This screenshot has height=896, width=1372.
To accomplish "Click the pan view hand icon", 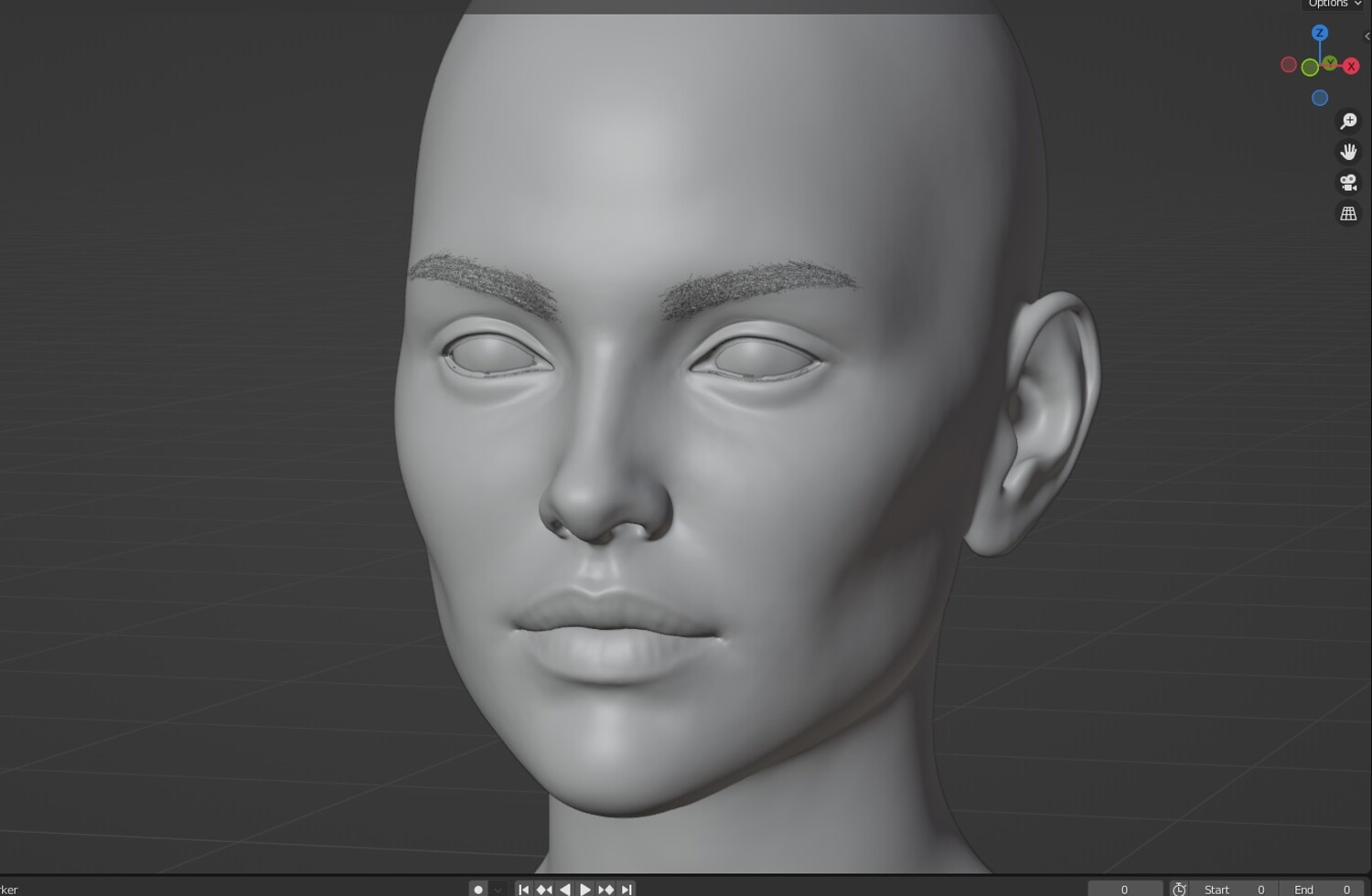I will pyautogui.click(x=1348, y=152).
